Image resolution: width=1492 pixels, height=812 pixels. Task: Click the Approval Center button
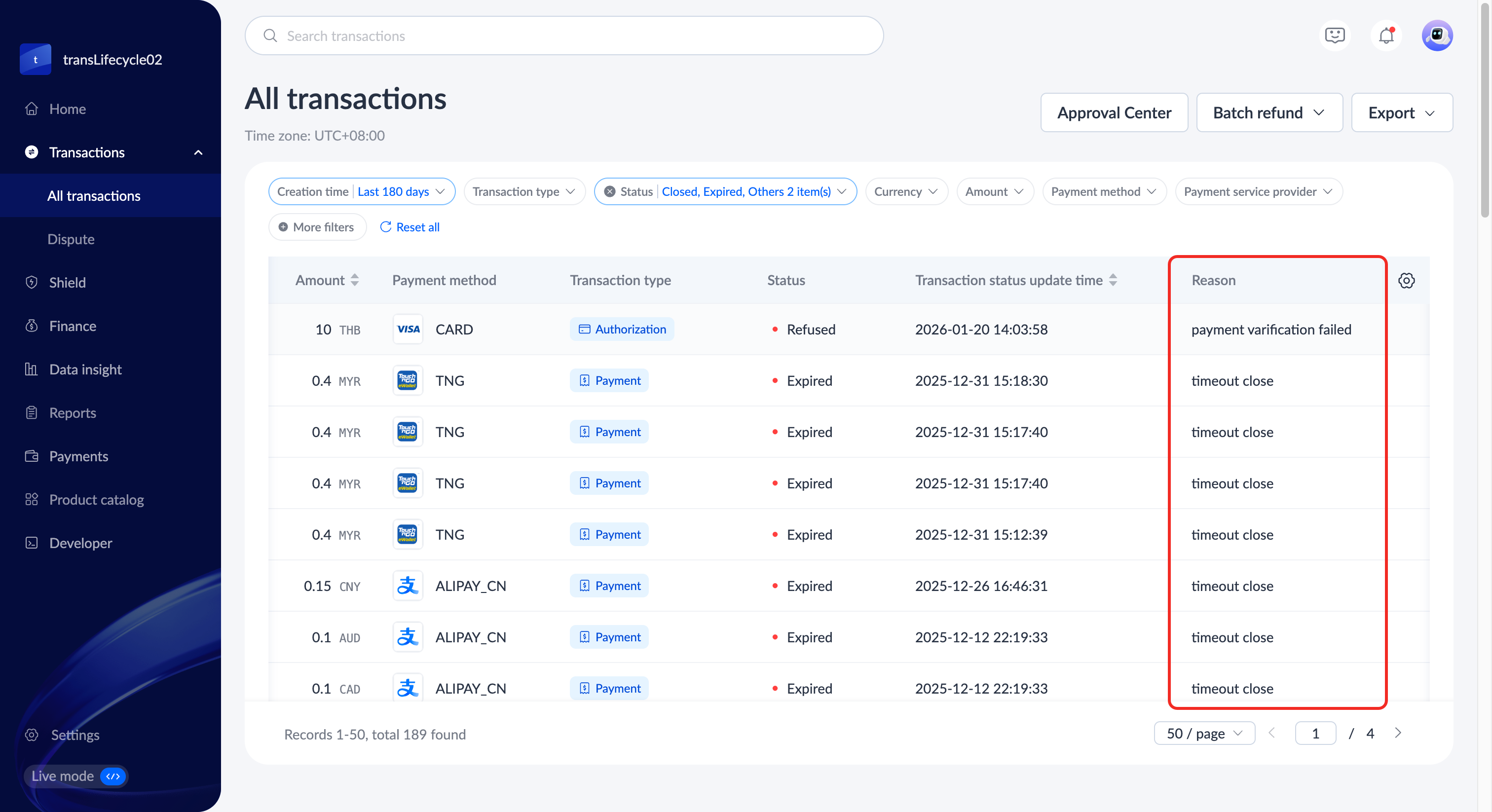coord(1114,113)
